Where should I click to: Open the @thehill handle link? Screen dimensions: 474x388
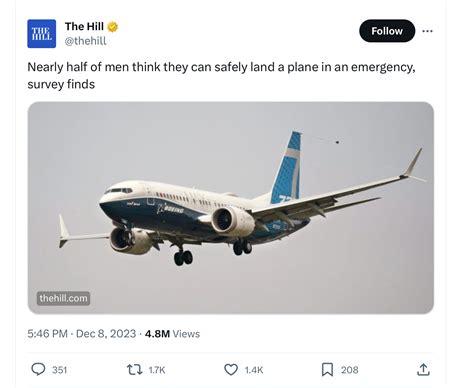[86, 41]
